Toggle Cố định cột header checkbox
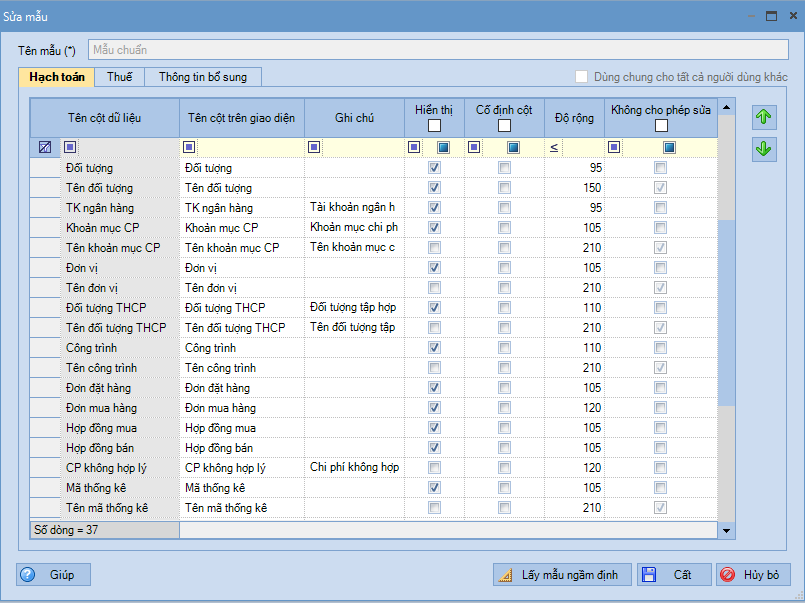The image size is (805, 603). click(x=504, y=126)
